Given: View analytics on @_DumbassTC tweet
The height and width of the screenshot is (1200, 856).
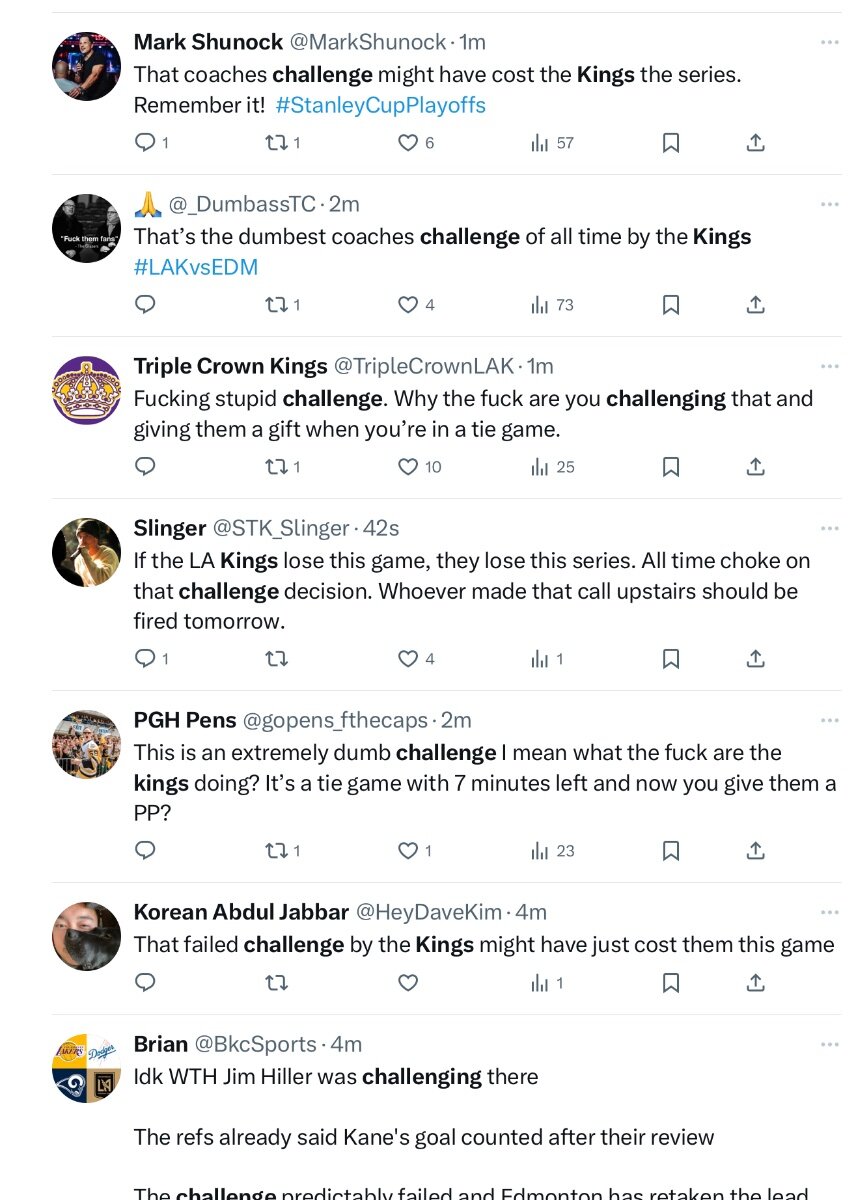Looking at the screenshot, I should pyautogui.click(x=552, y=305).
